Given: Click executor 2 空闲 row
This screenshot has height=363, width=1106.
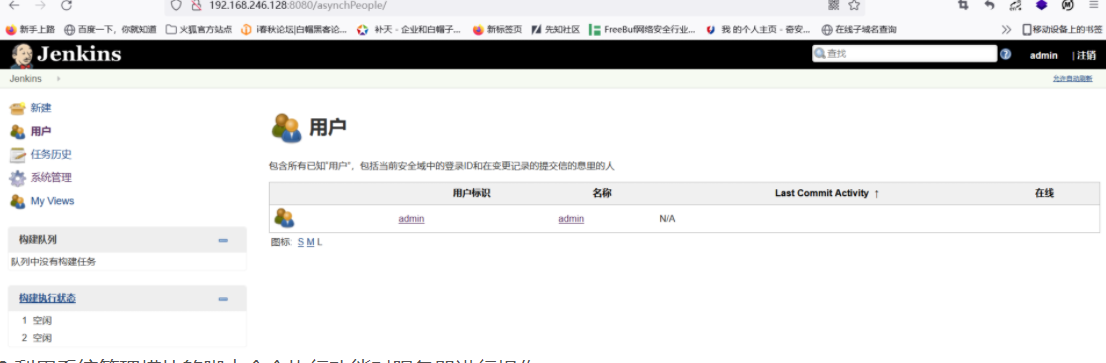Looking at the screenshot, I should click(37, 338).
